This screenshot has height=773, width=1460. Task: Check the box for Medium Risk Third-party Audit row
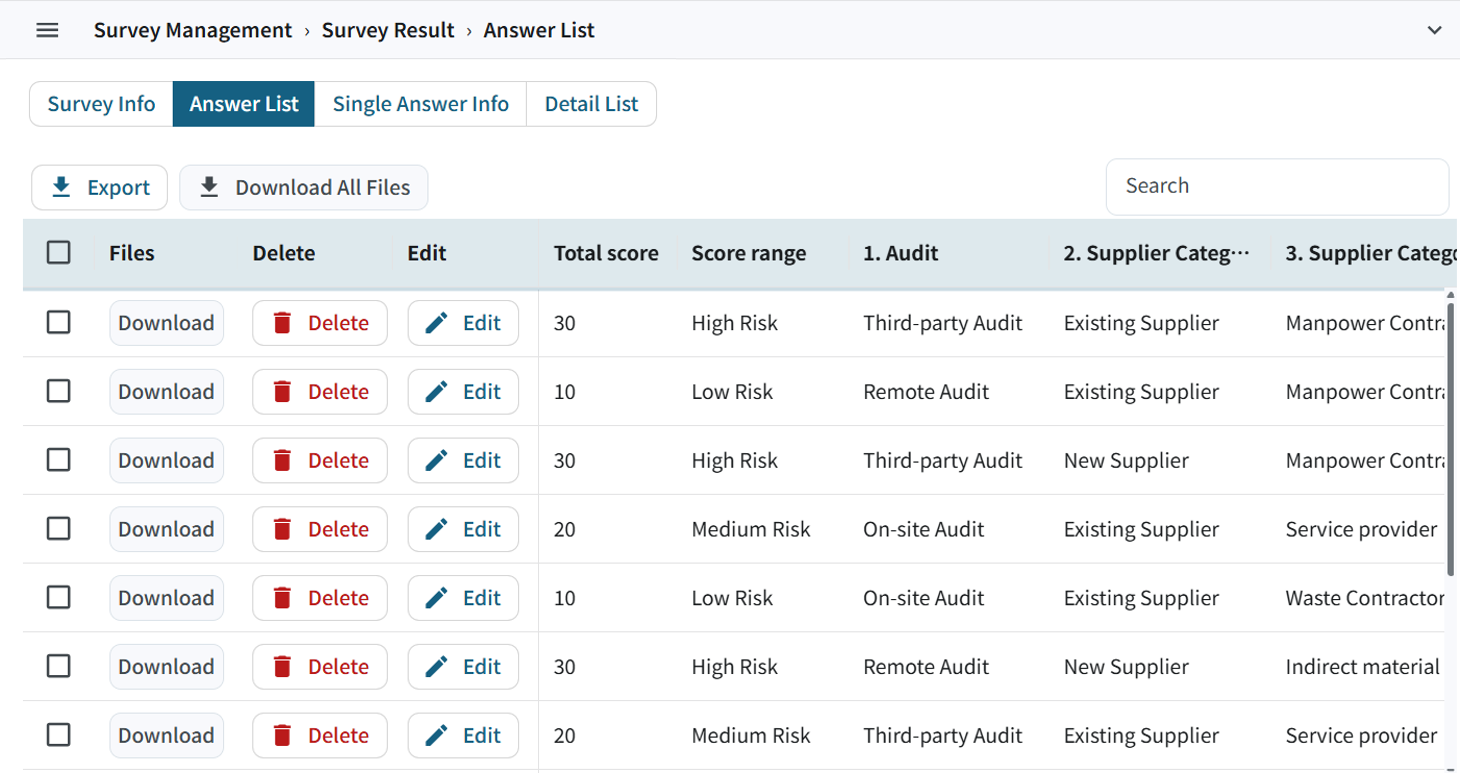59,735
